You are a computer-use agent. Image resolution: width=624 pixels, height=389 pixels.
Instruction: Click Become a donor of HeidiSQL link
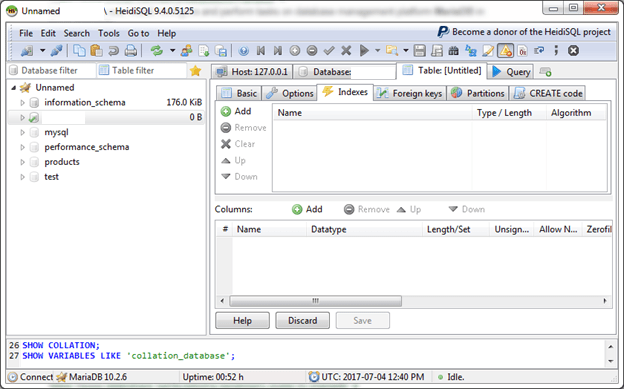pos(524,32)
